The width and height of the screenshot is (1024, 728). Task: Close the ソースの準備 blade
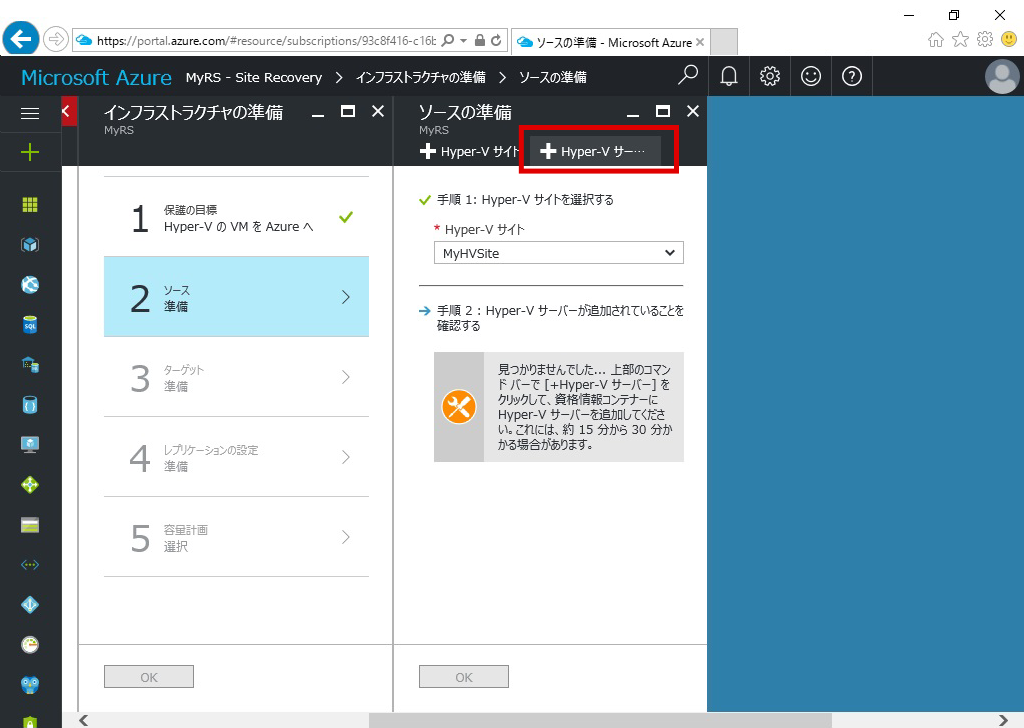(693, 112)
